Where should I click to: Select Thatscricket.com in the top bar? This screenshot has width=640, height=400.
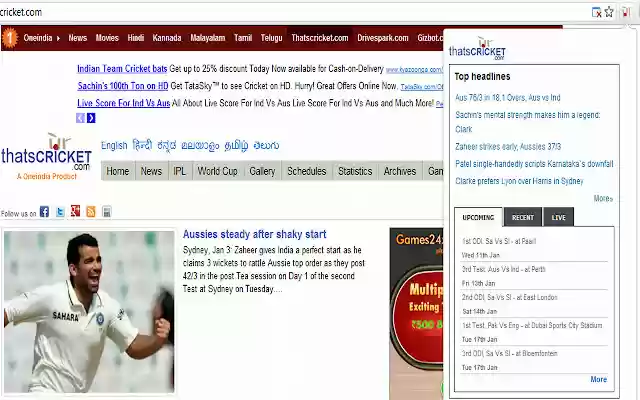coord(320,38)
